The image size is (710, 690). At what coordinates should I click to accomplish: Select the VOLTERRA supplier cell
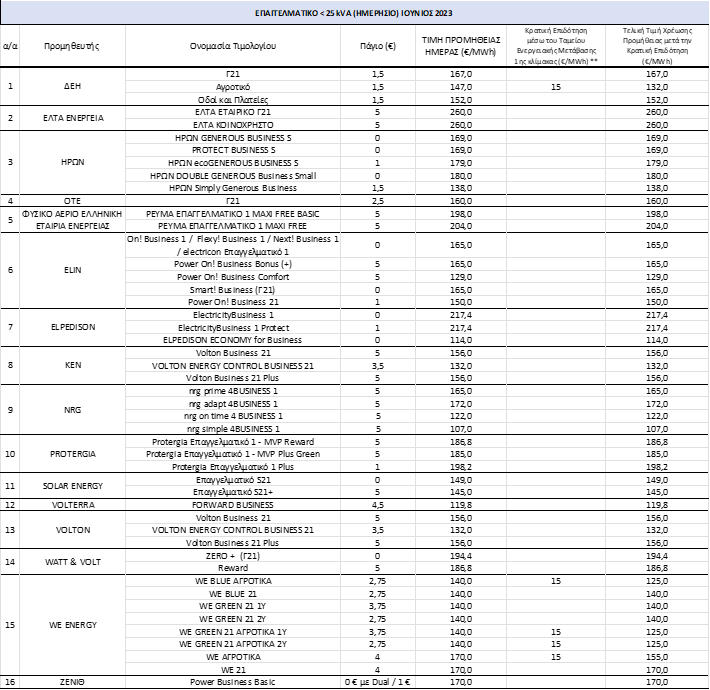click(73, 505)
